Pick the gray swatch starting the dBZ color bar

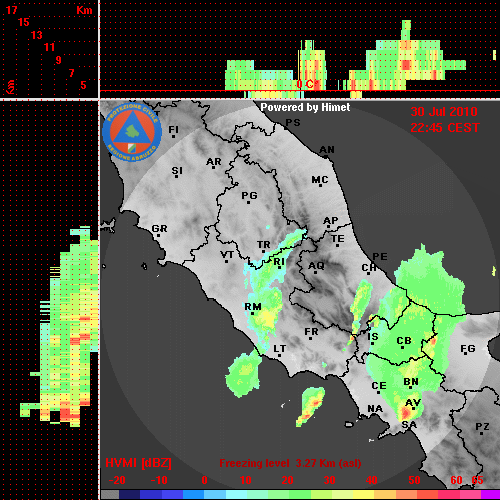110,494
